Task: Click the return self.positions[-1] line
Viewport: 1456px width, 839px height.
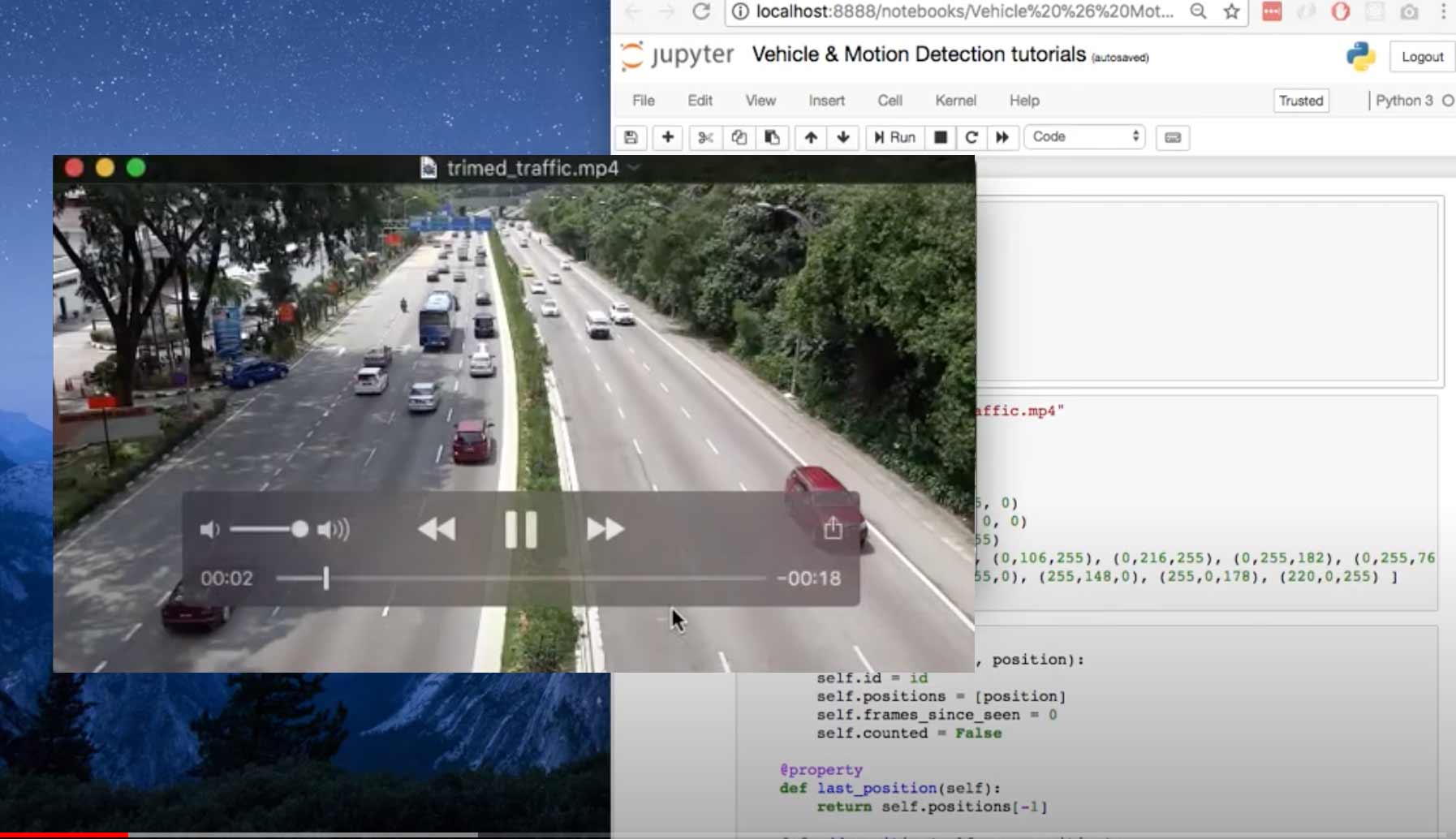Action: click(932, 807)
